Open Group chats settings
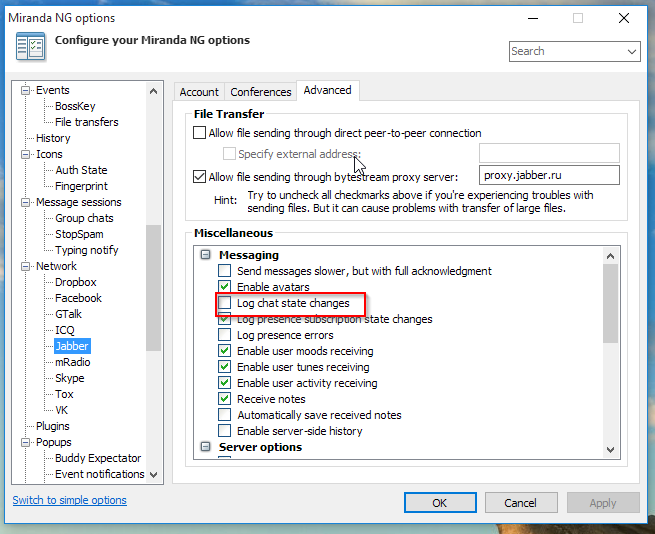 (x=84, y=218)
